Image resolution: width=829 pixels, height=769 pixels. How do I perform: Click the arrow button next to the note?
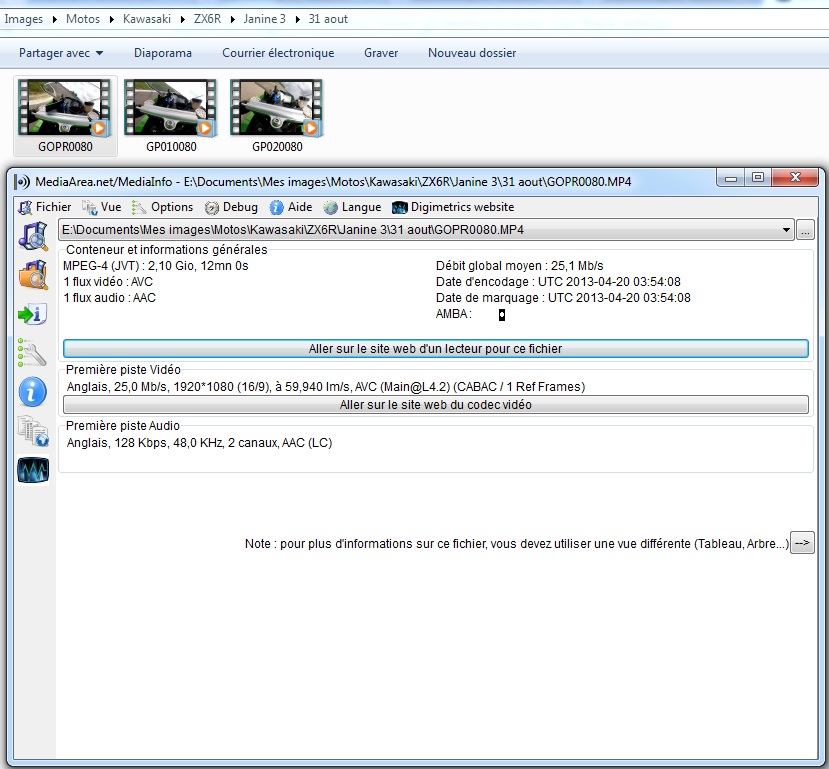tap(802, 543)
